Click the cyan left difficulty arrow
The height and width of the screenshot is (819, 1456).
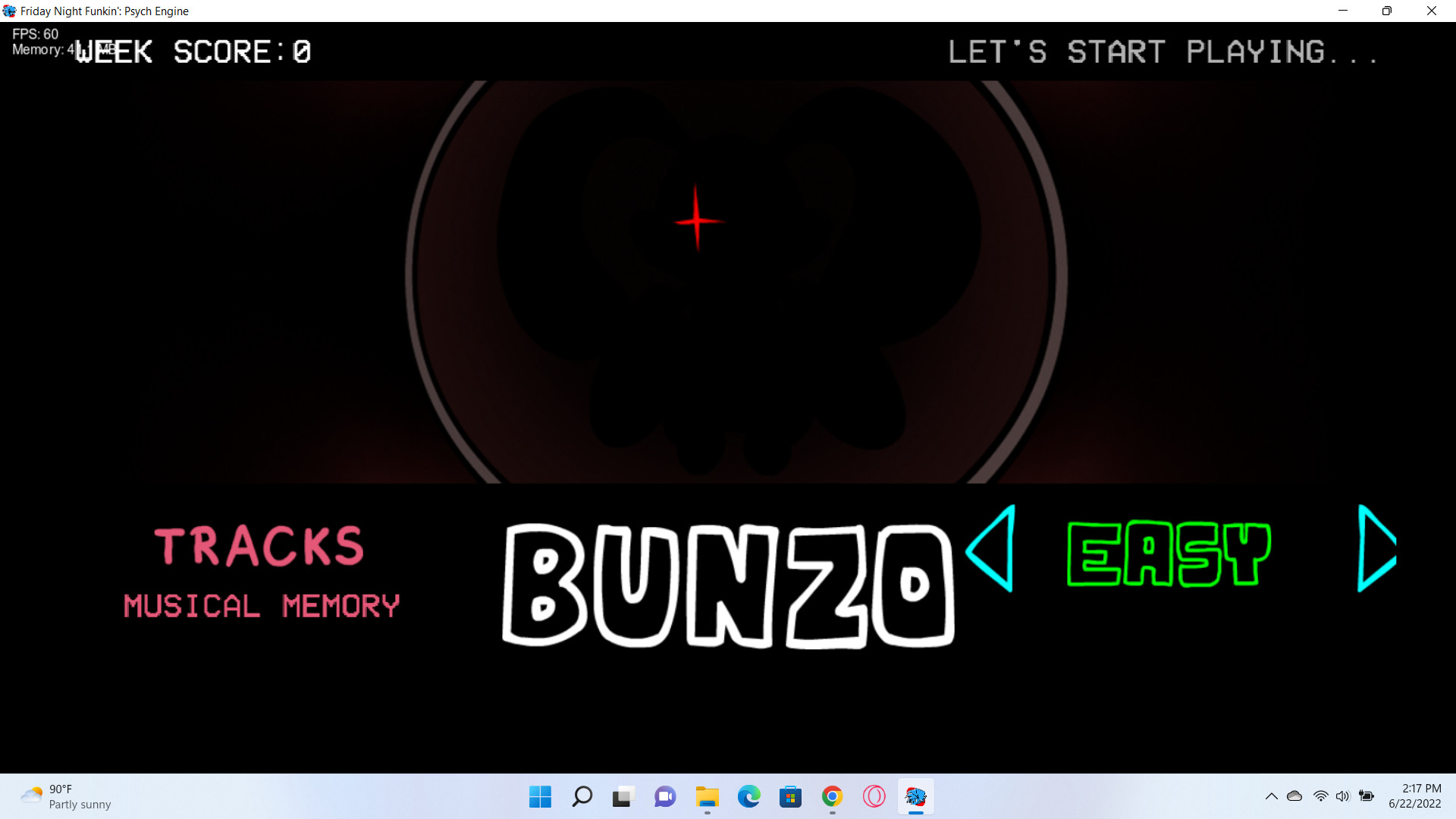[x=990, y=548]
